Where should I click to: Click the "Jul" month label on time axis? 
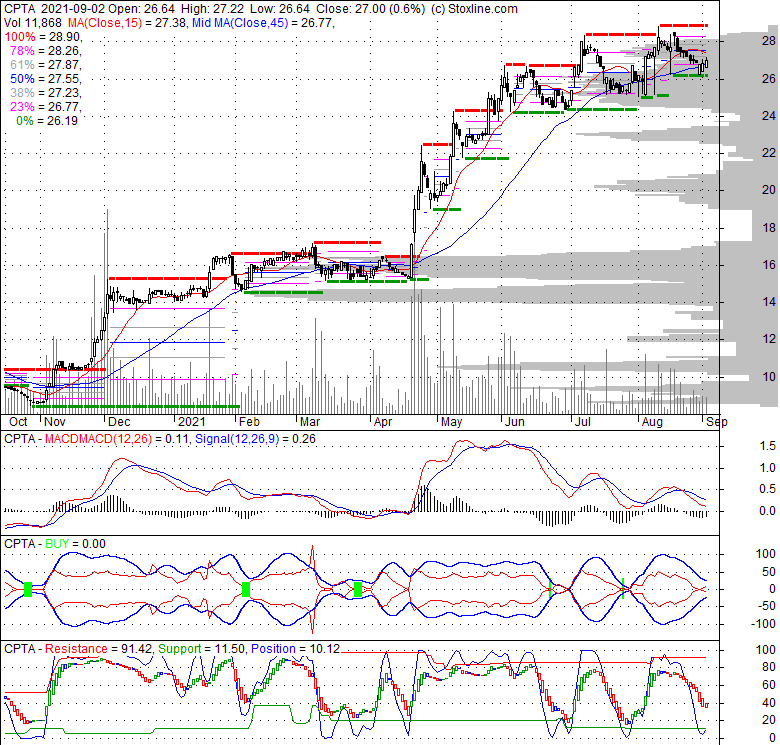(583, 422)
